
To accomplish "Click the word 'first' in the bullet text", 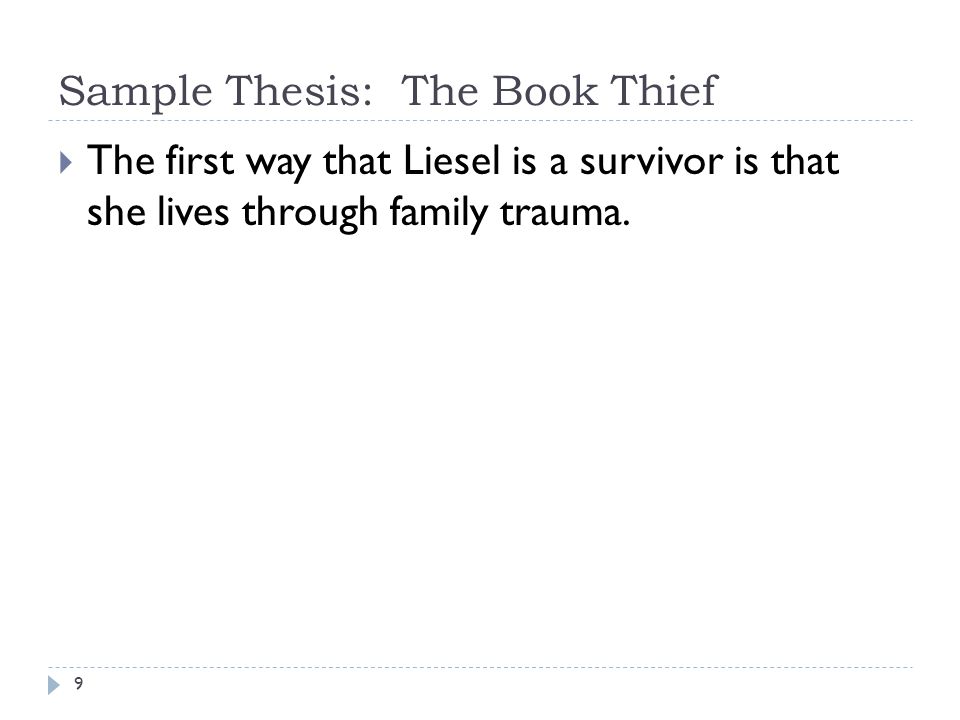I will [200, 161].
